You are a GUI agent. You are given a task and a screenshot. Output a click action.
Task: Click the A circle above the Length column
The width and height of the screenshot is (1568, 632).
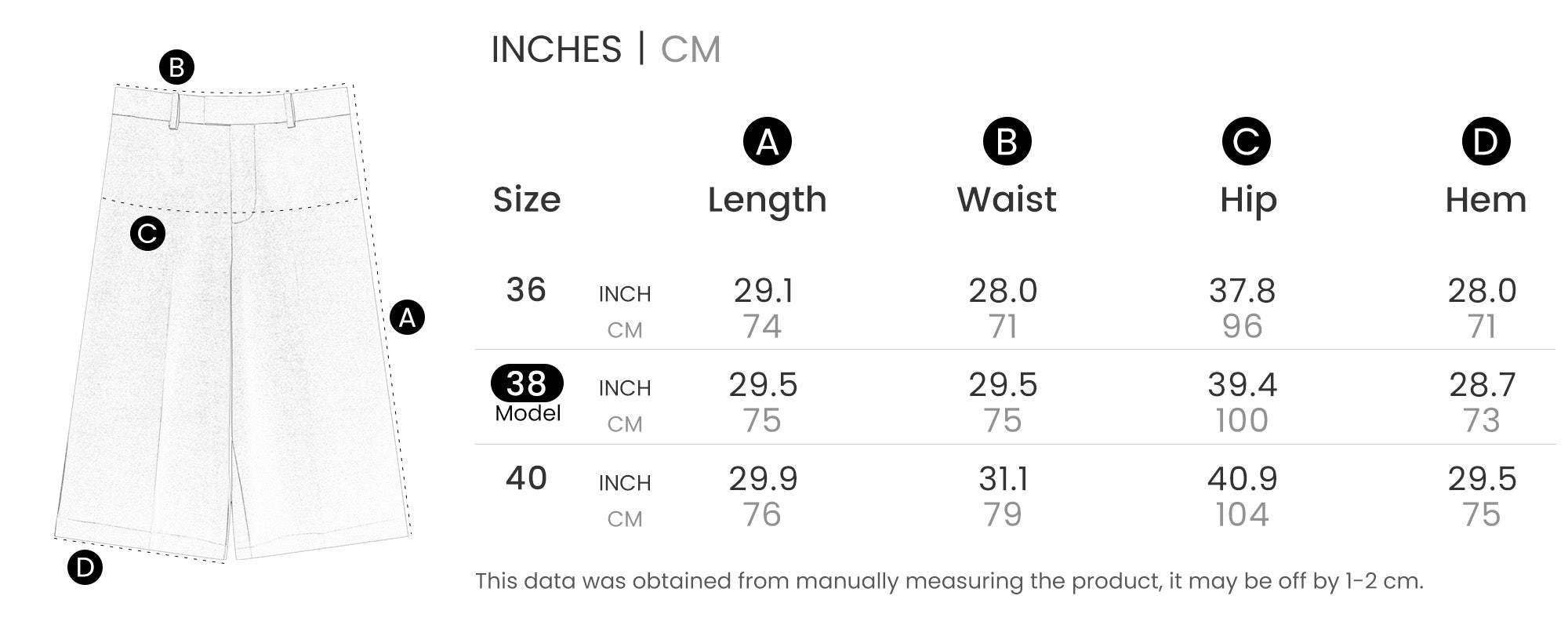click(767, 142)
